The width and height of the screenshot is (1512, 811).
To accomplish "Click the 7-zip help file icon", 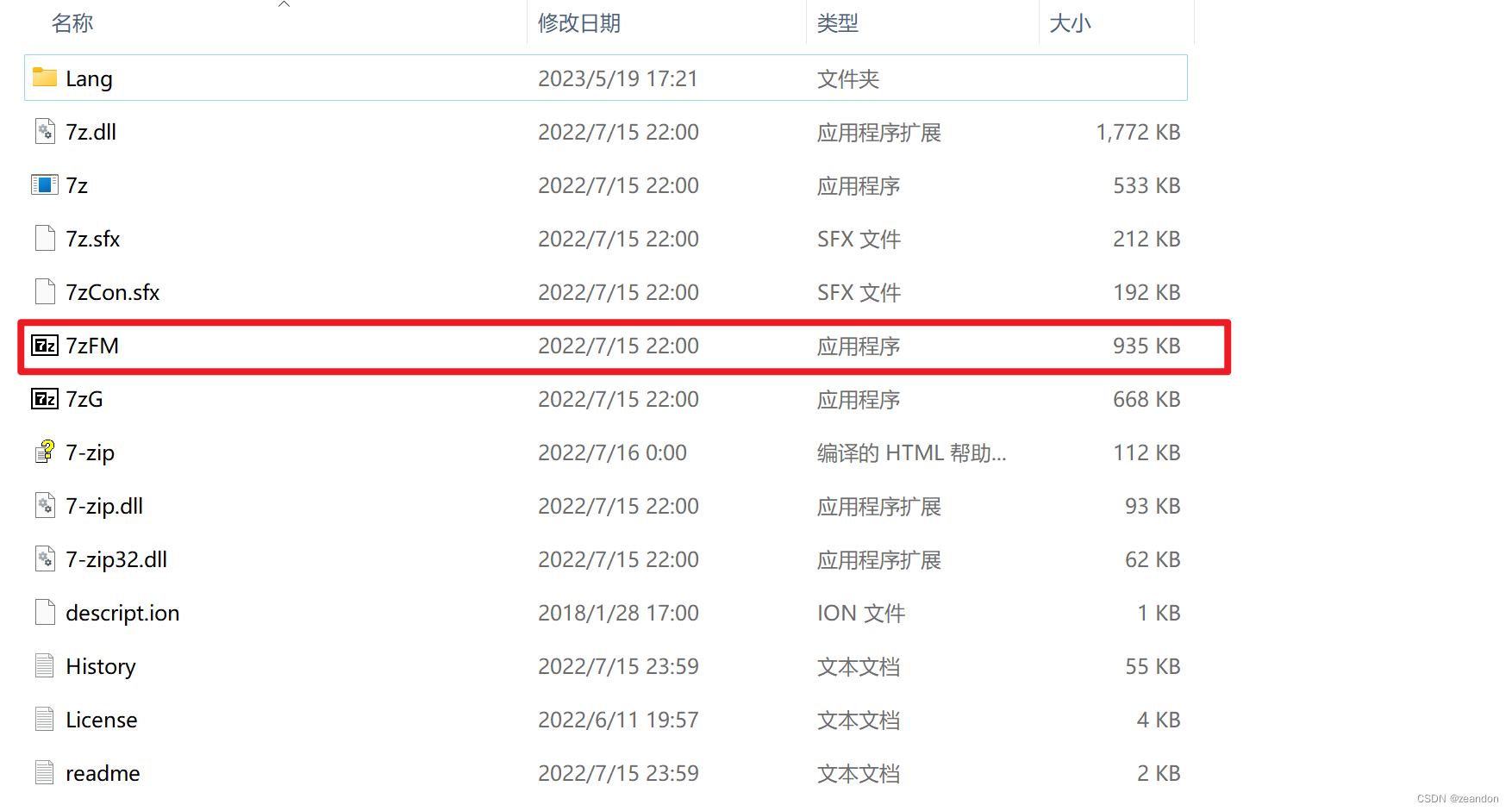I will pyautogui.click(x=45, y=452).
